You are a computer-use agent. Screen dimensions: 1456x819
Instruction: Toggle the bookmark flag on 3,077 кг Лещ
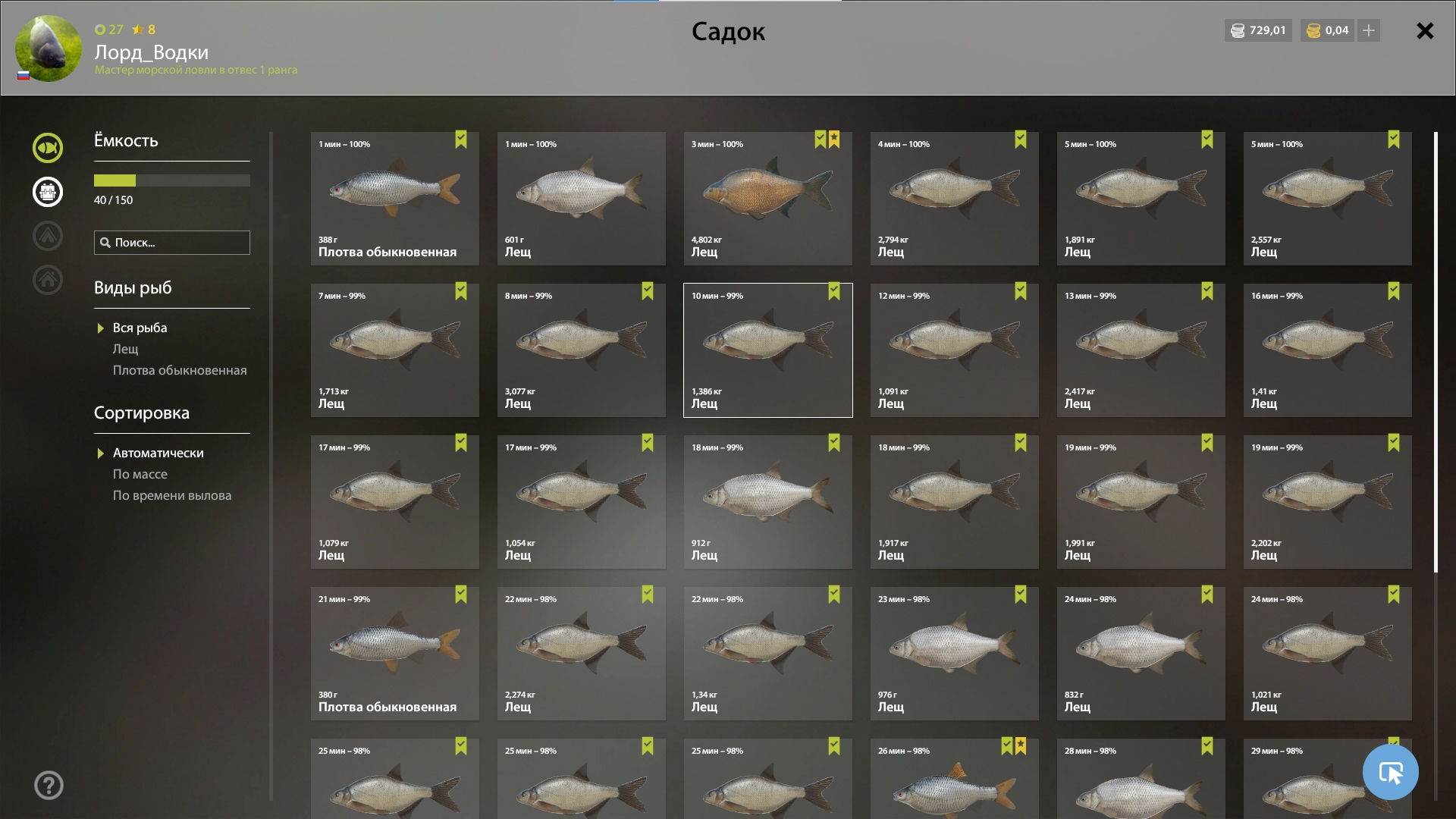[x=648, y=291]
